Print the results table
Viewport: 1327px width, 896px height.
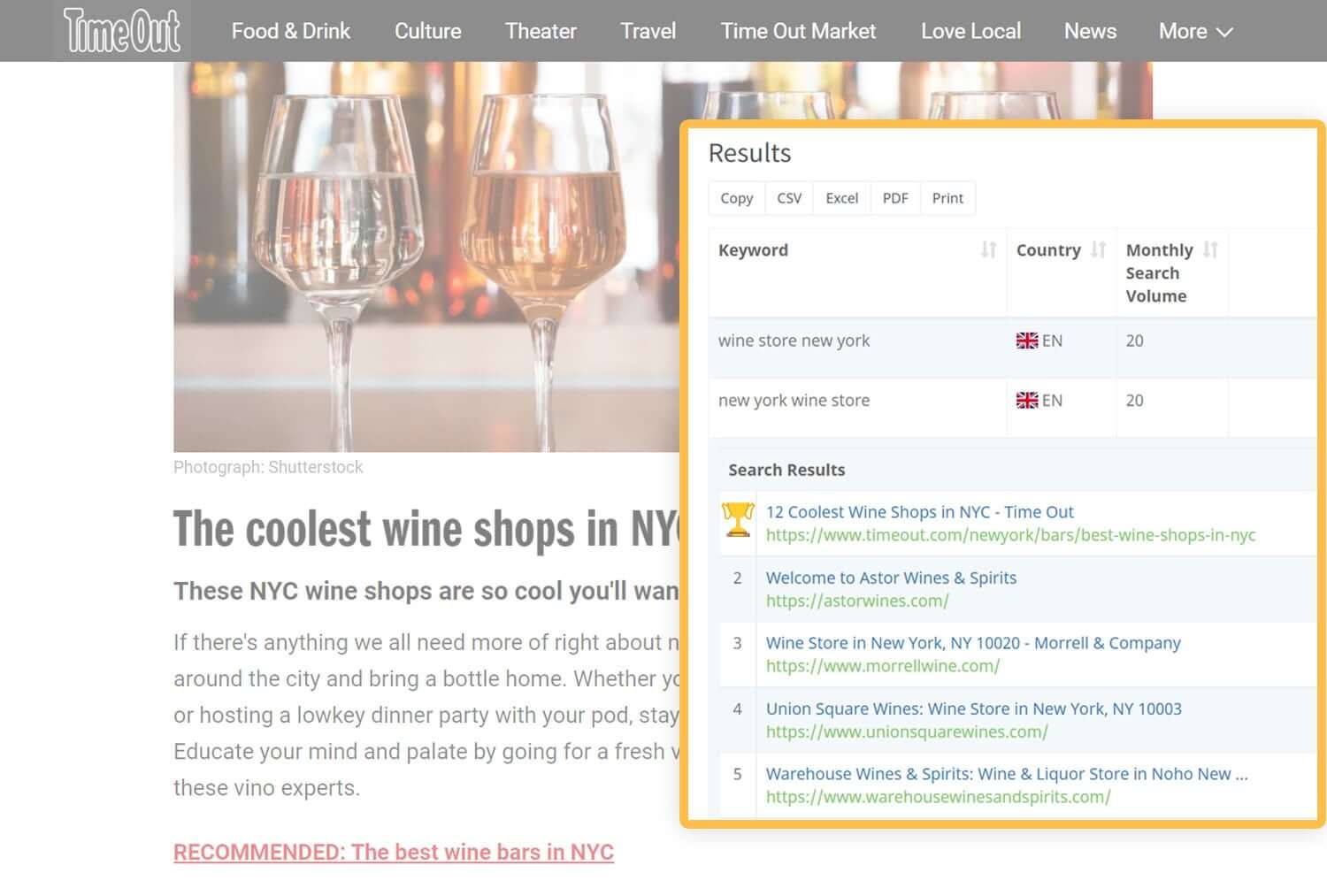pos(947,198)
